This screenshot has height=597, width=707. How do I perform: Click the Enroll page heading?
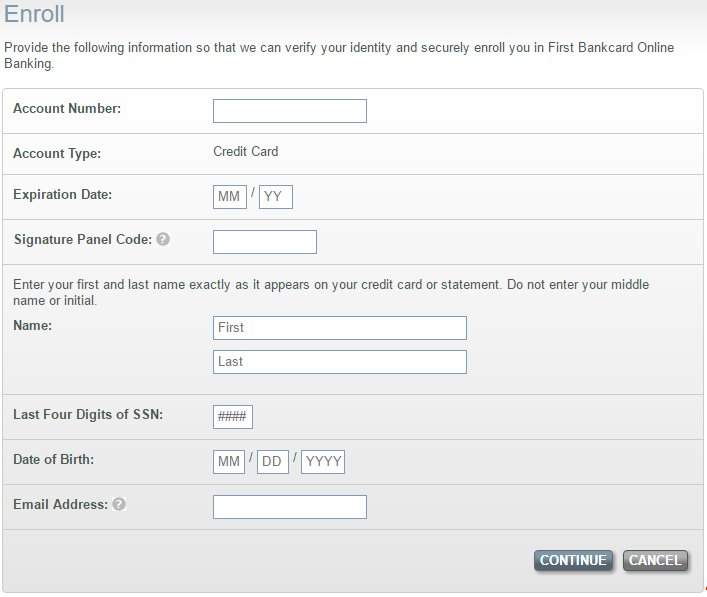coord(34,14)
